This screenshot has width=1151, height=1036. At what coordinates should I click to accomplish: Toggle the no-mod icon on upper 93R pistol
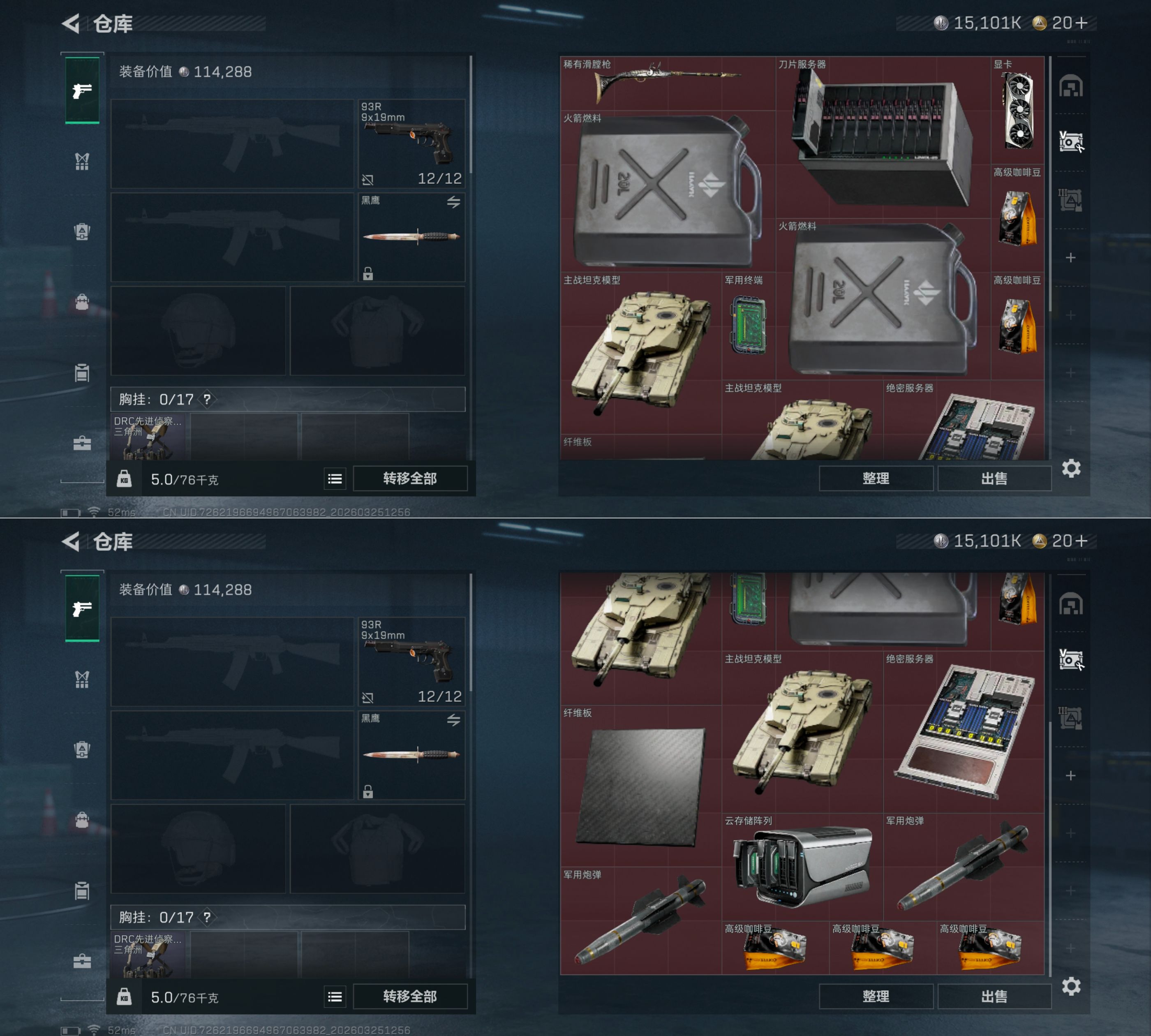pos(368,180)
